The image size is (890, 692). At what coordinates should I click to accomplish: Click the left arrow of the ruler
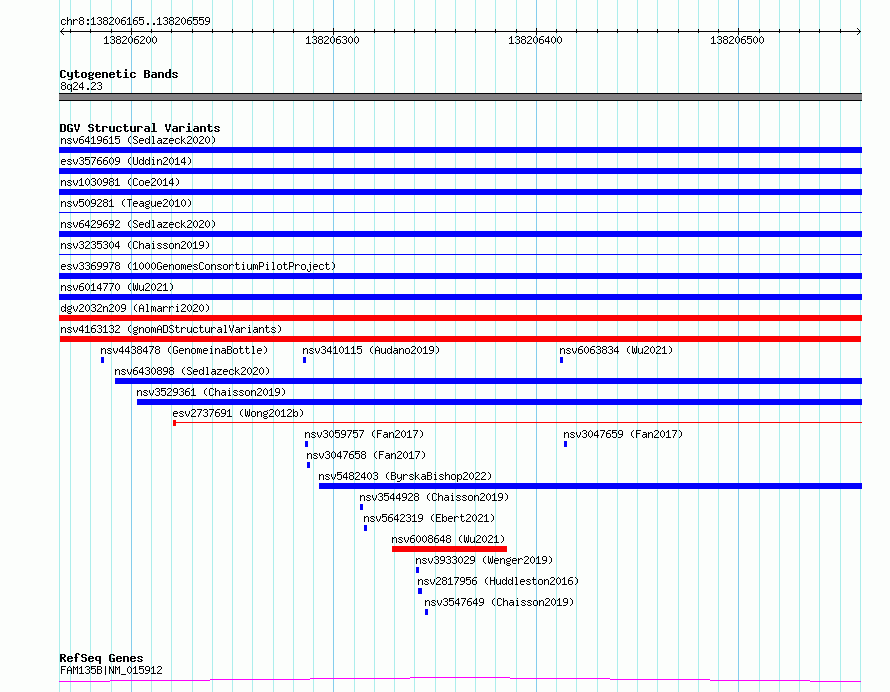coord(62,31)
